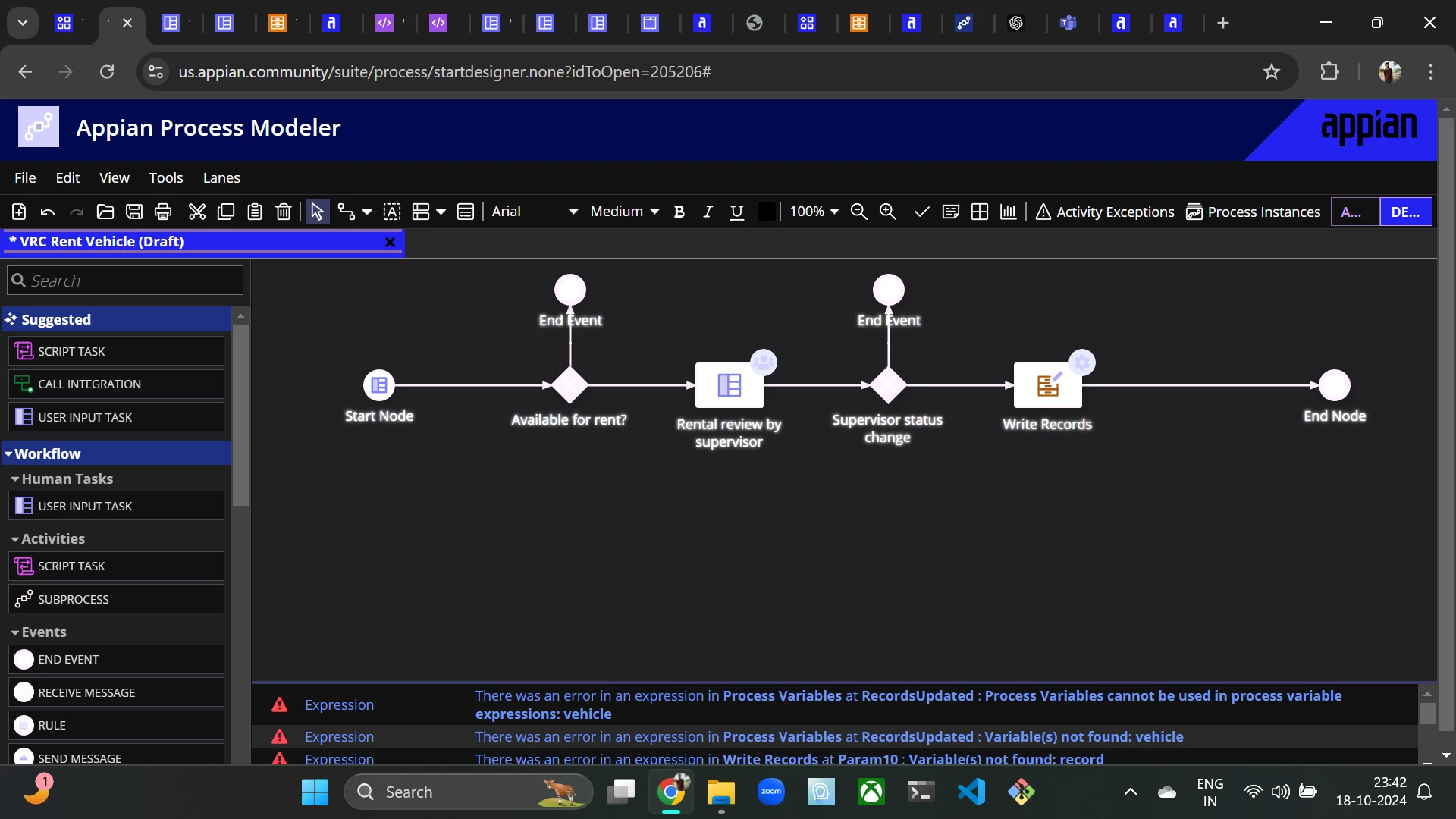
Task: Zoom in on the process canvas
Action: tap(888, 212)
